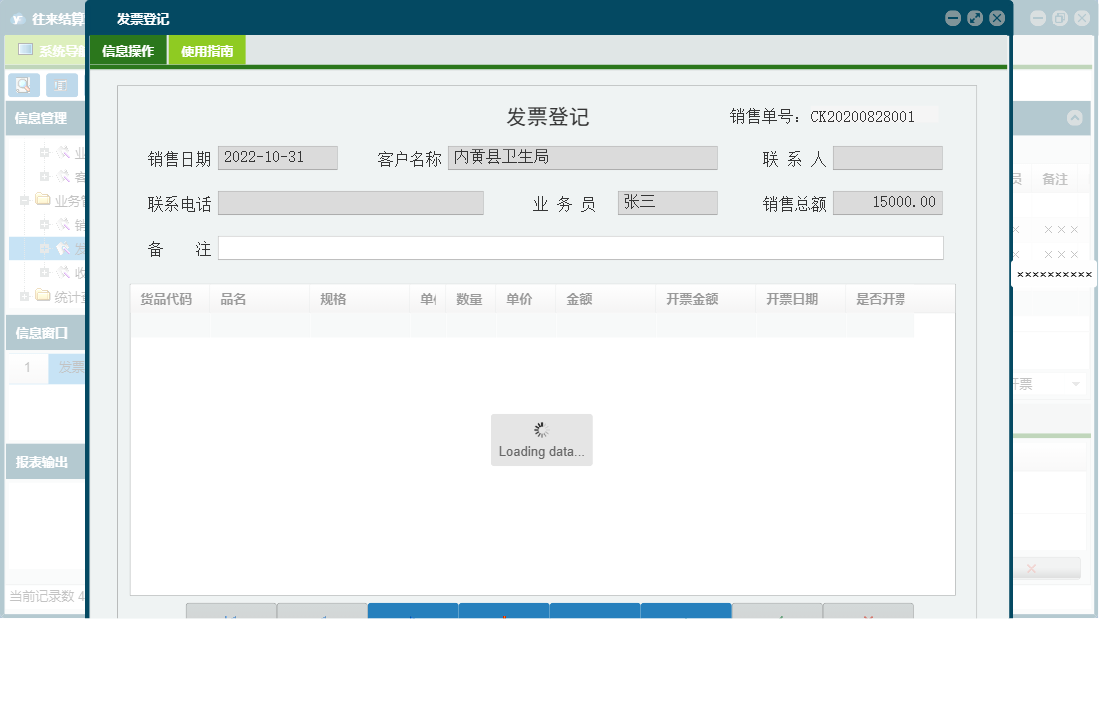
Task: Open the 业务管理 folder icon in the tree
Action: (42, 198)
